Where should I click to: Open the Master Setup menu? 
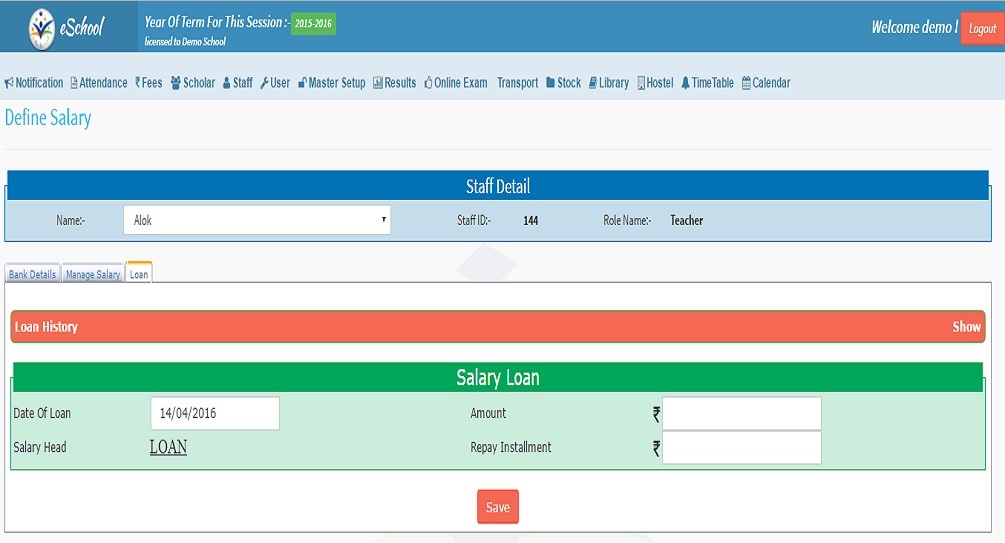click(x=331, y=83)
